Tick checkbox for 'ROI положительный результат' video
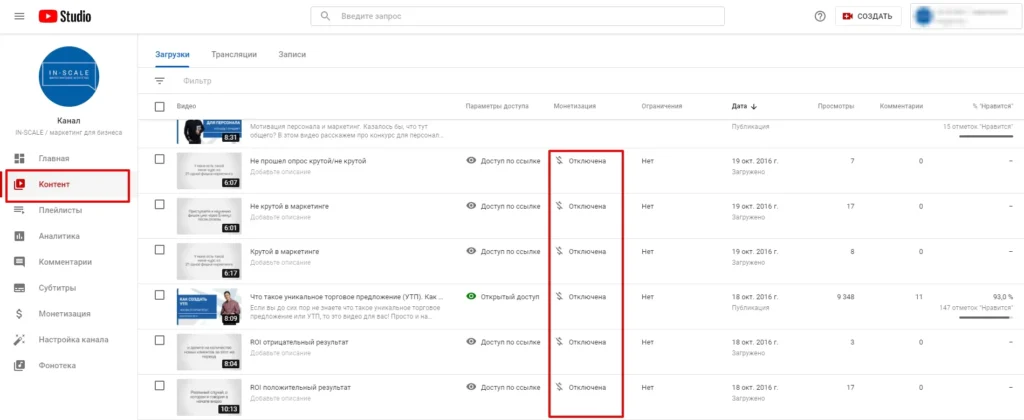Screen dimensions: 1024x420 160,385
